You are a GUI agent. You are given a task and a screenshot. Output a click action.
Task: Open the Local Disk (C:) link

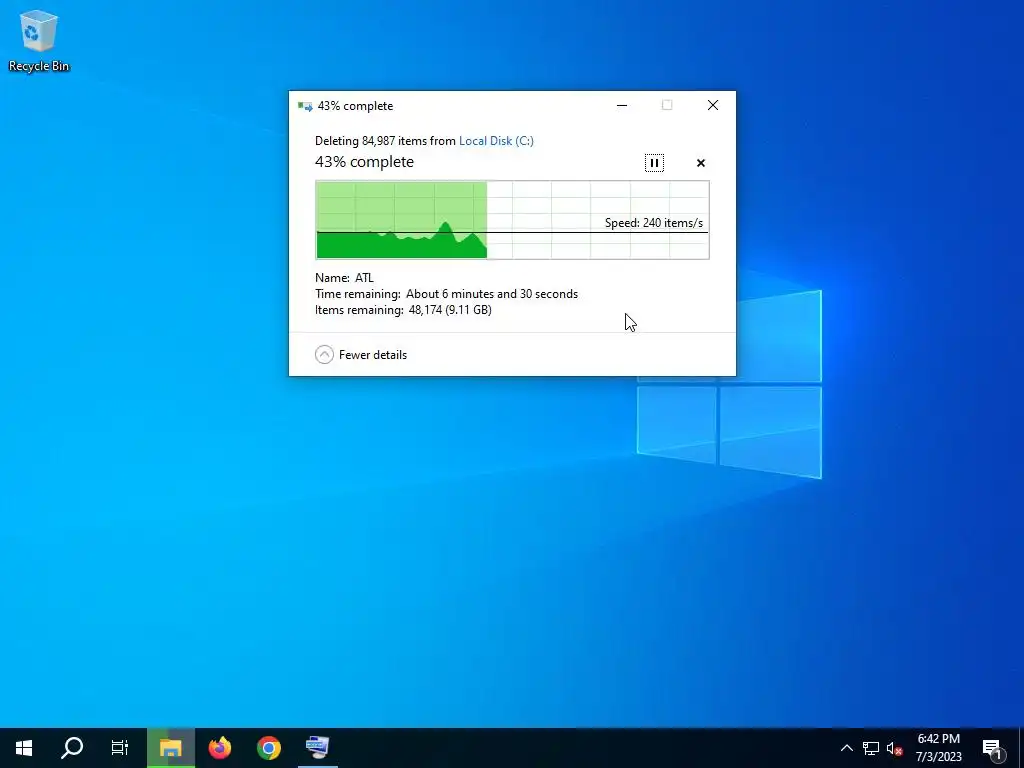496,140
